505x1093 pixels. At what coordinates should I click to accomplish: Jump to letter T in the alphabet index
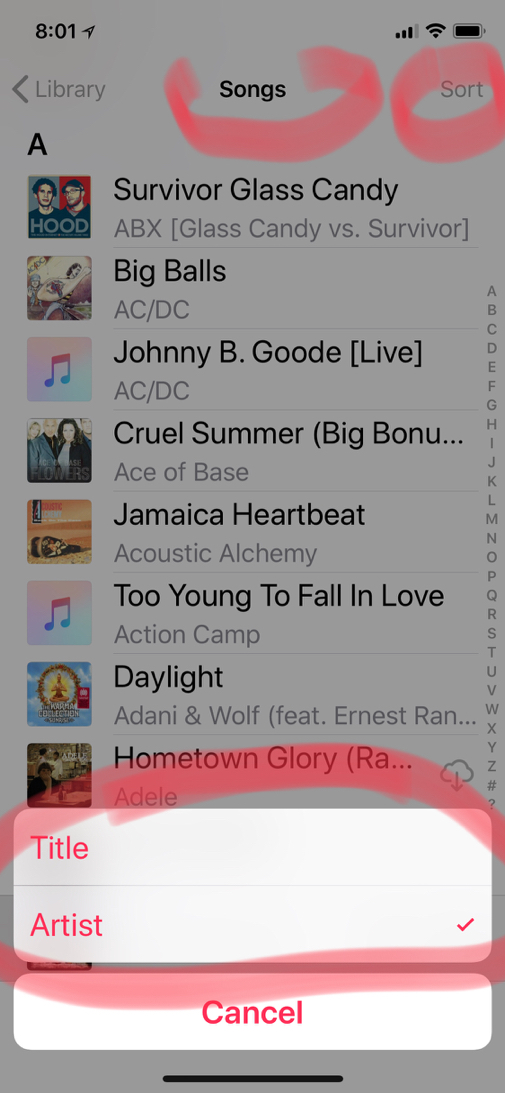[492, 652]
